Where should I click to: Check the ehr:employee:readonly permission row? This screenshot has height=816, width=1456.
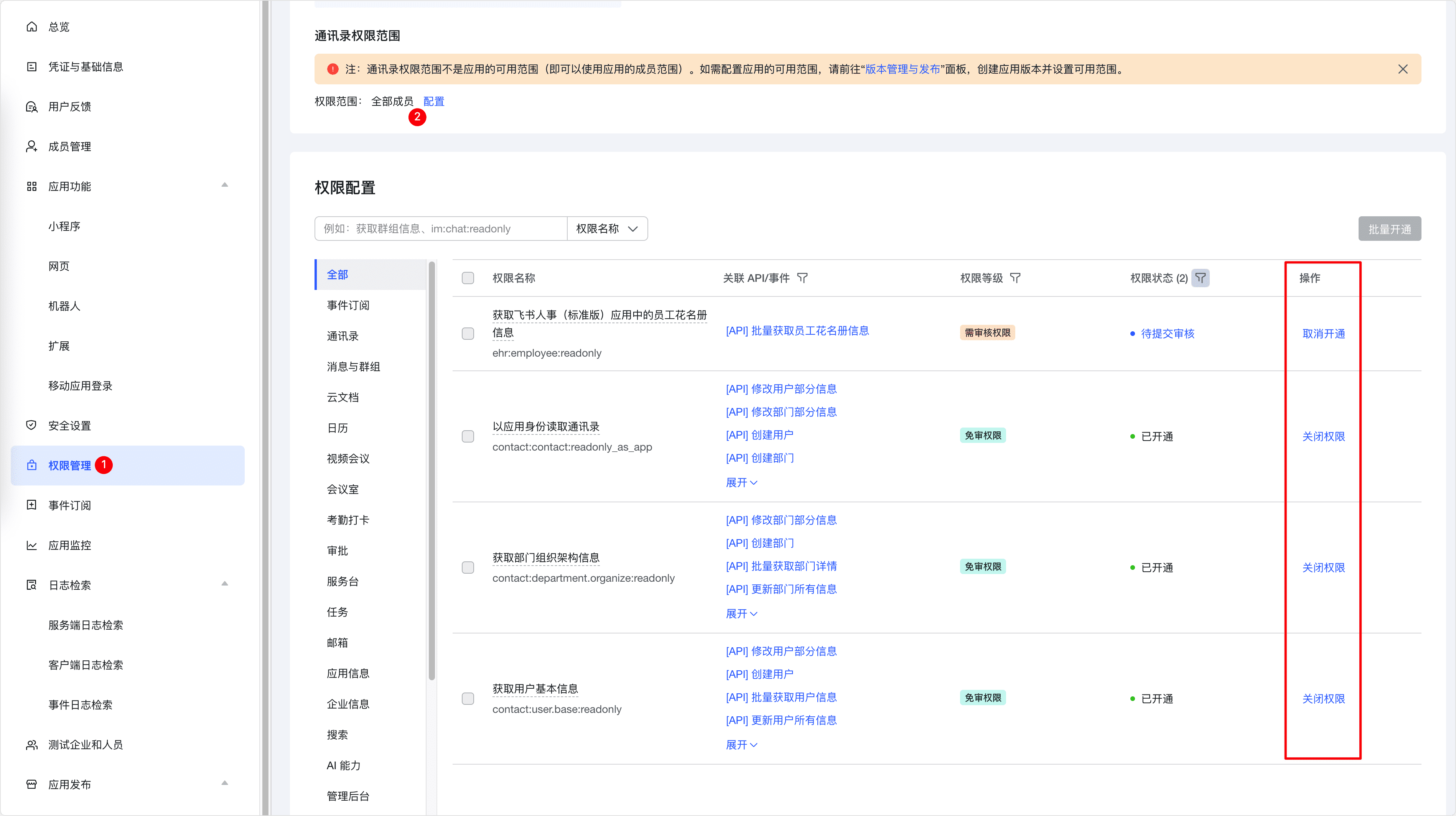pyautogui.click(x=468, y=333)
